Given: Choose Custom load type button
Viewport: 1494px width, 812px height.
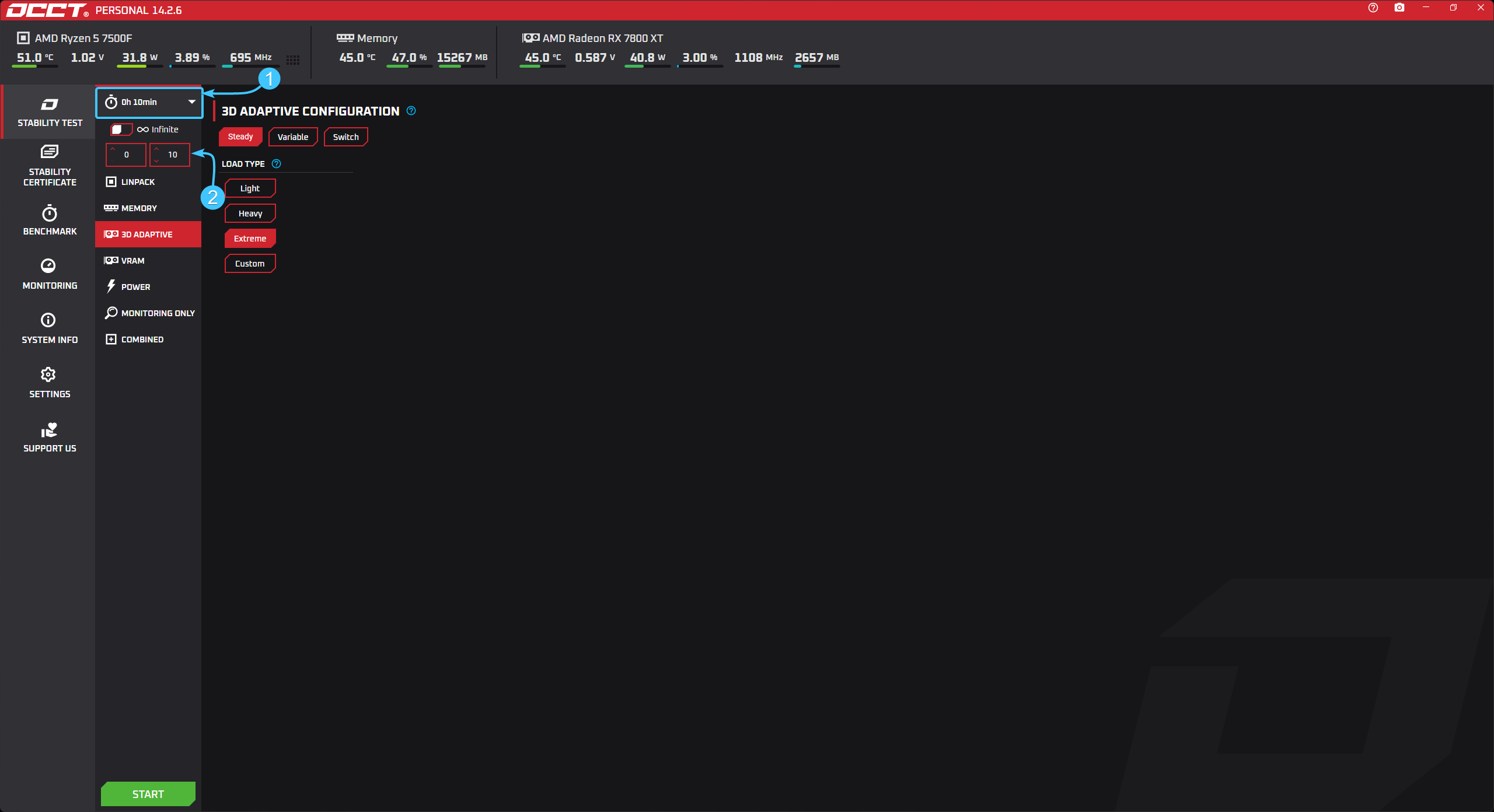Looking at the screenshot, I should [x=250, y=264].
